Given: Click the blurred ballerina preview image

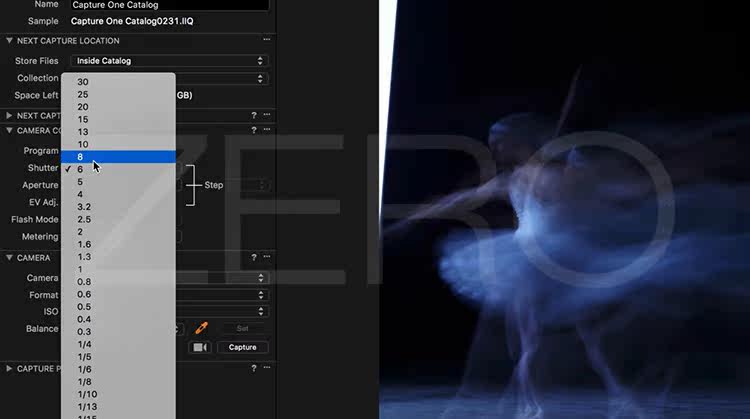Looking at the screenshot, I should (x=564, y=210).
